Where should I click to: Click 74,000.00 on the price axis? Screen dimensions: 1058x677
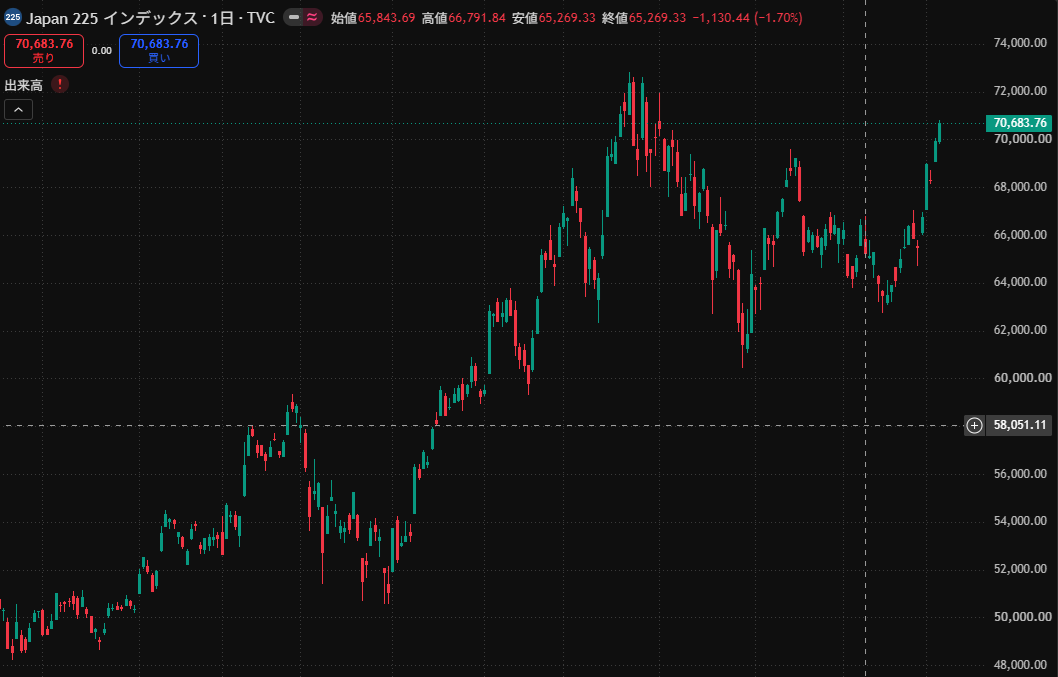point(1022,43)
